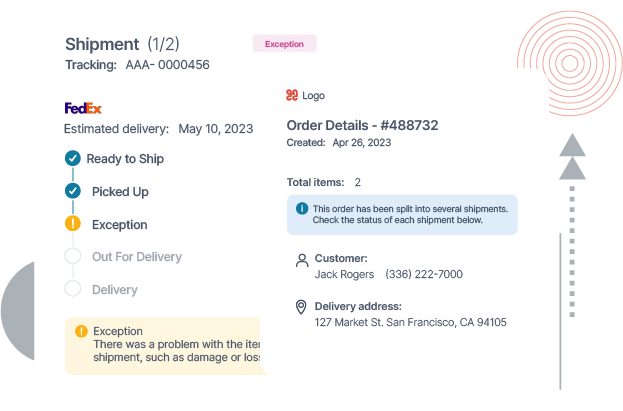Click the gray double up-arrow graphic

point(572,157)
